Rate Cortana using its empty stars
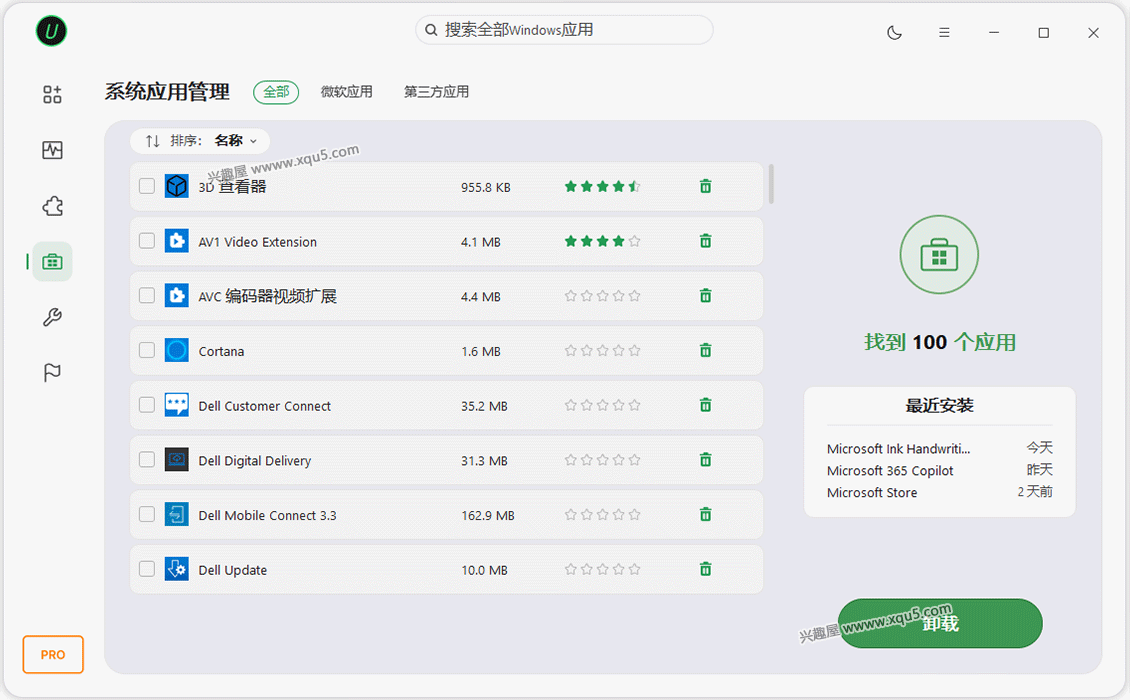This screenshot has width=1130, height=700. point(602,351)
